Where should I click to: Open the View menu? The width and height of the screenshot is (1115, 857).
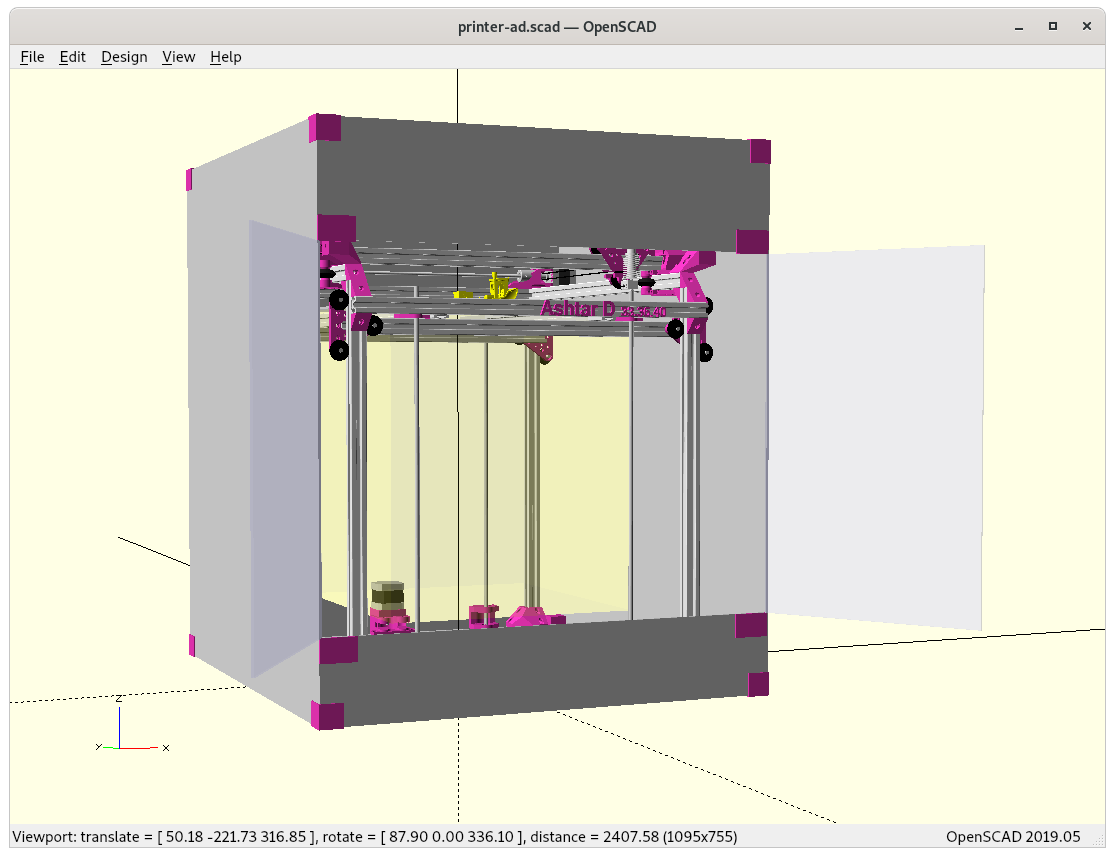(178, 57)
